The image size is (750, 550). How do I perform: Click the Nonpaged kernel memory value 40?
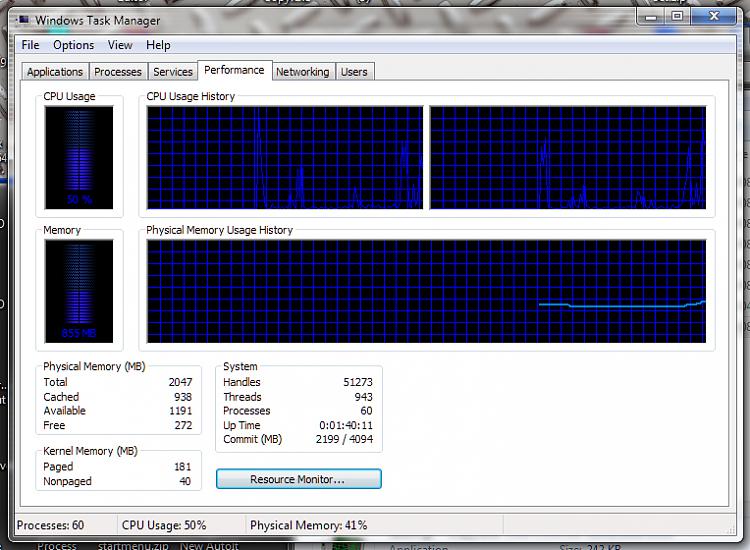coord(185,481)
